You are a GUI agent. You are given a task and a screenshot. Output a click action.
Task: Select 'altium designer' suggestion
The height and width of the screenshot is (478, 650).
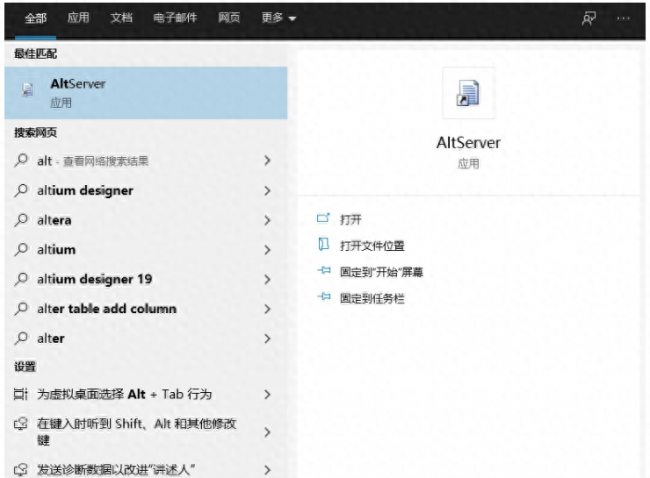(146, 191)
